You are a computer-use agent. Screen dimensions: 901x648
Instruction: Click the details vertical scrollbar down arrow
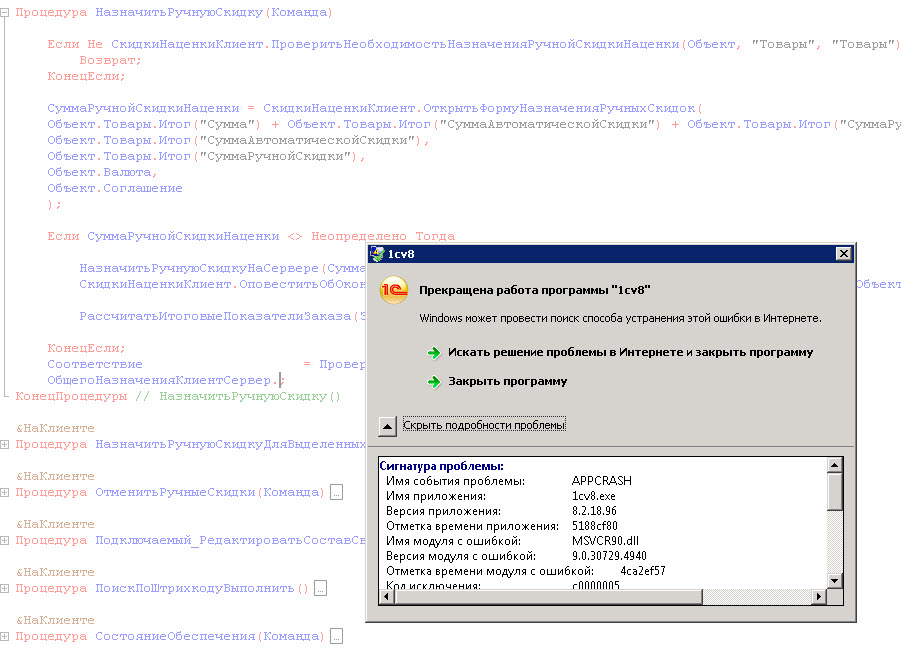(x=835, y=581)
